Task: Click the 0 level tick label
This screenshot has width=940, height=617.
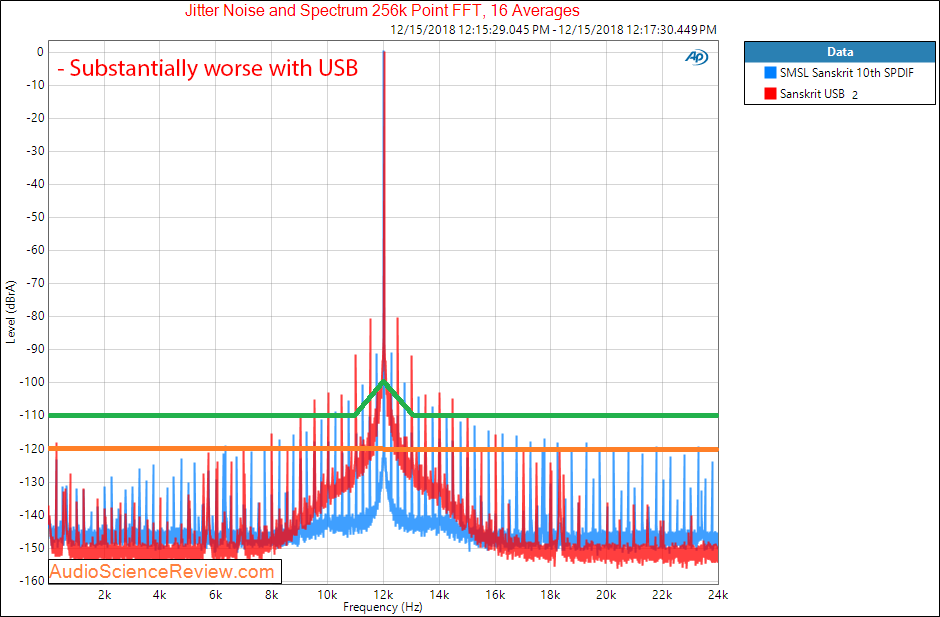Action: coord(40,52)
